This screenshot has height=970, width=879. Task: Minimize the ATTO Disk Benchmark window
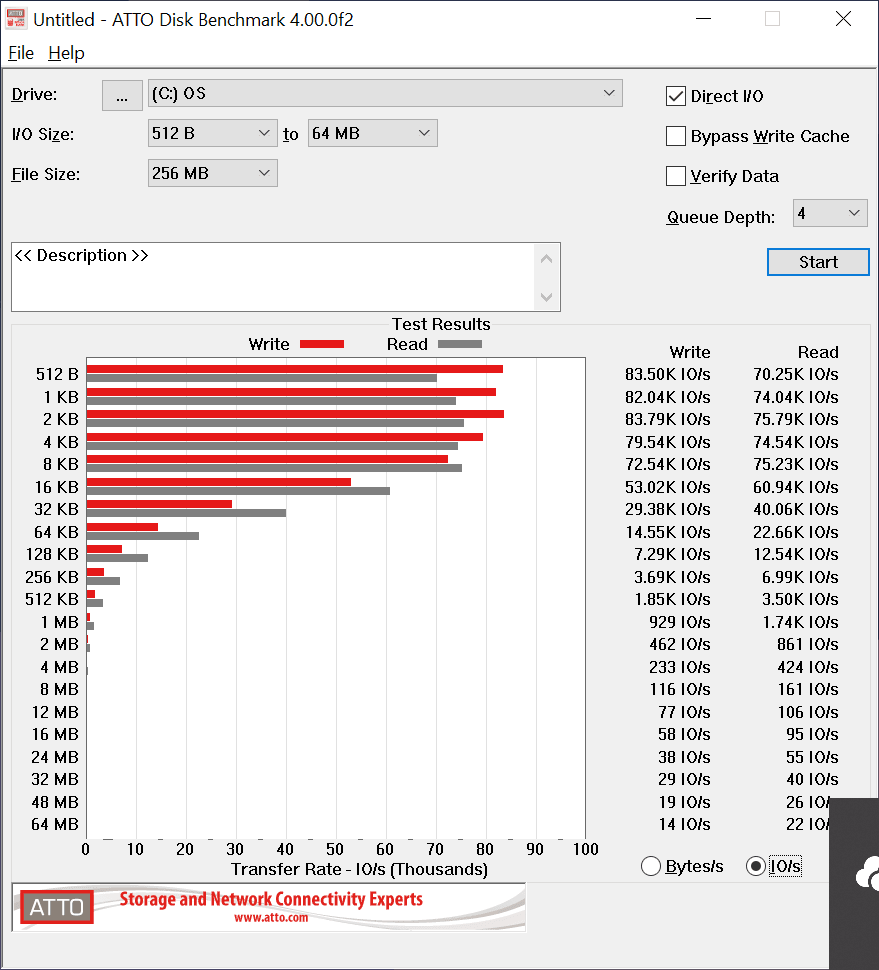[x=703, y=19]
